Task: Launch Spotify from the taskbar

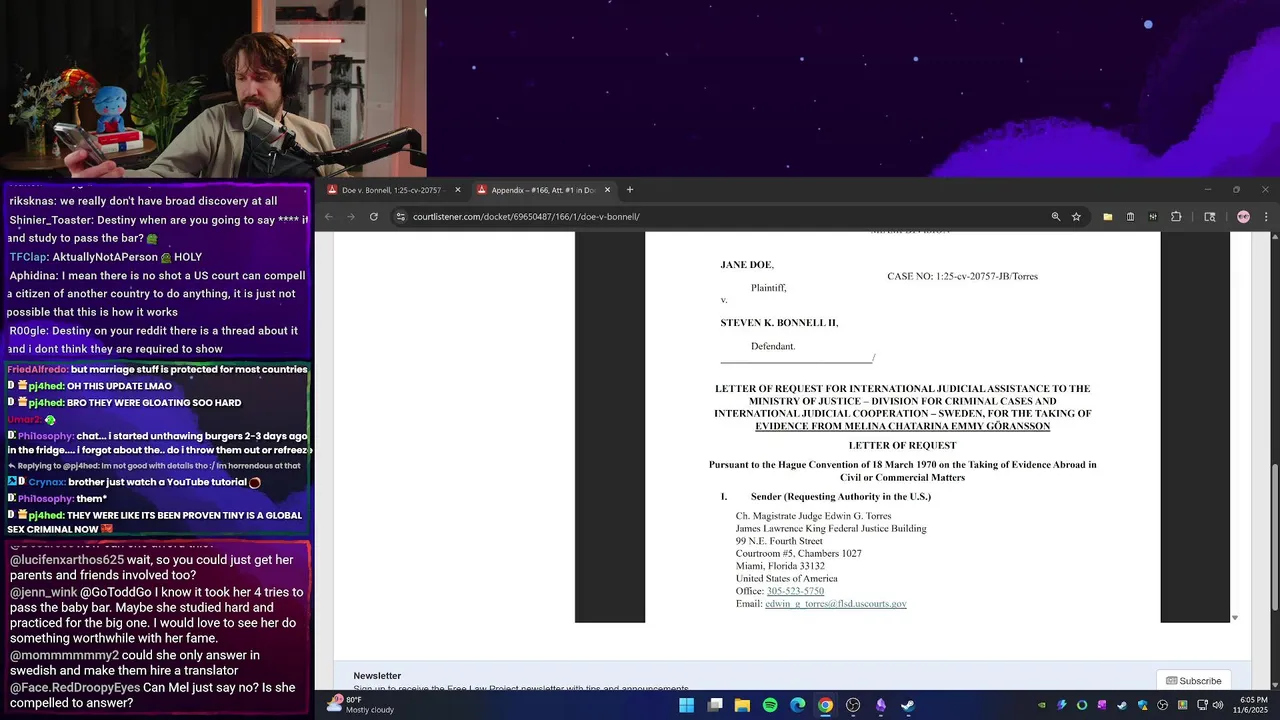Action: (770, 705)
